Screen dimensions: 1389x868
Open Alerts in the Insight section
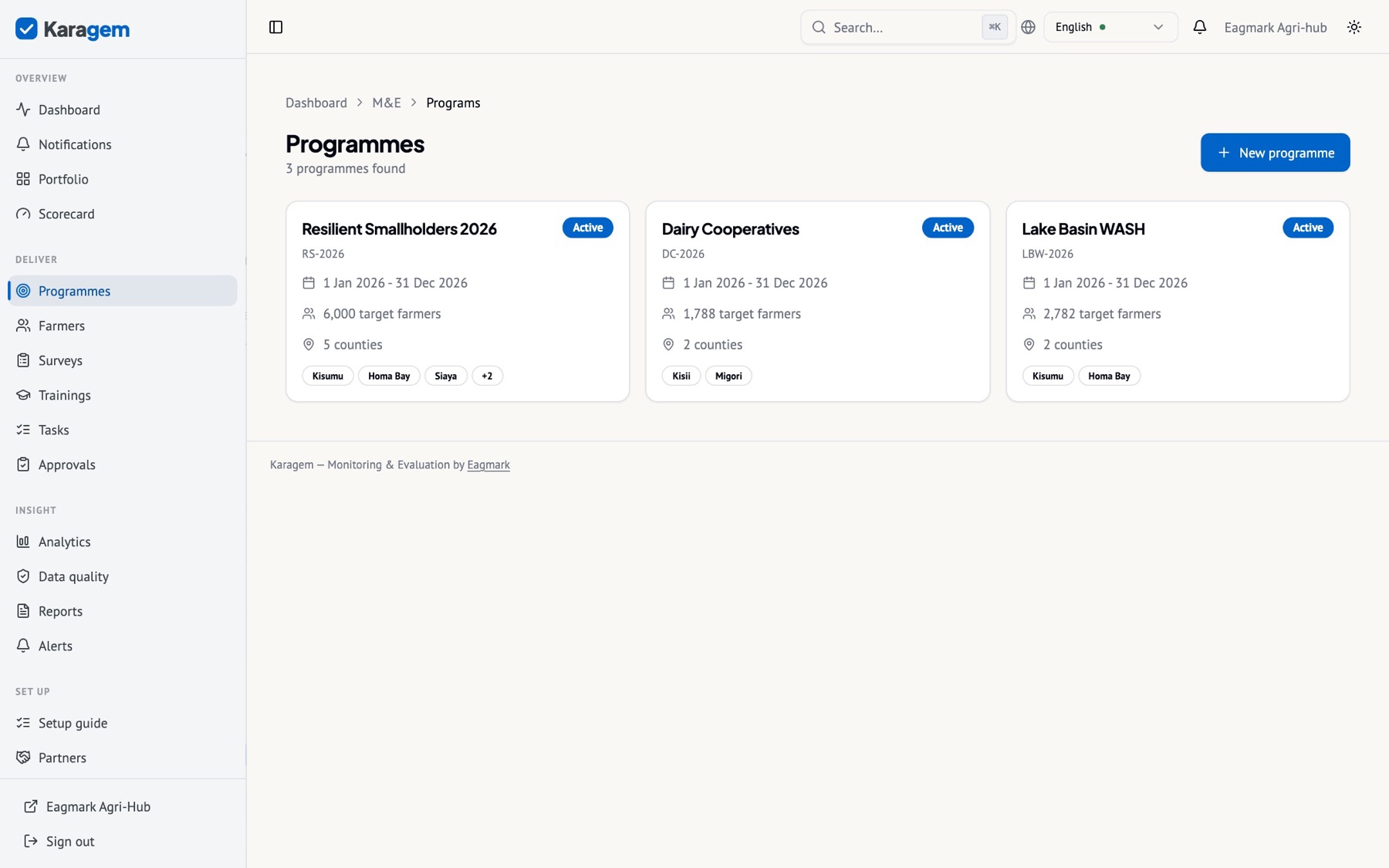(x=123, y=646)
